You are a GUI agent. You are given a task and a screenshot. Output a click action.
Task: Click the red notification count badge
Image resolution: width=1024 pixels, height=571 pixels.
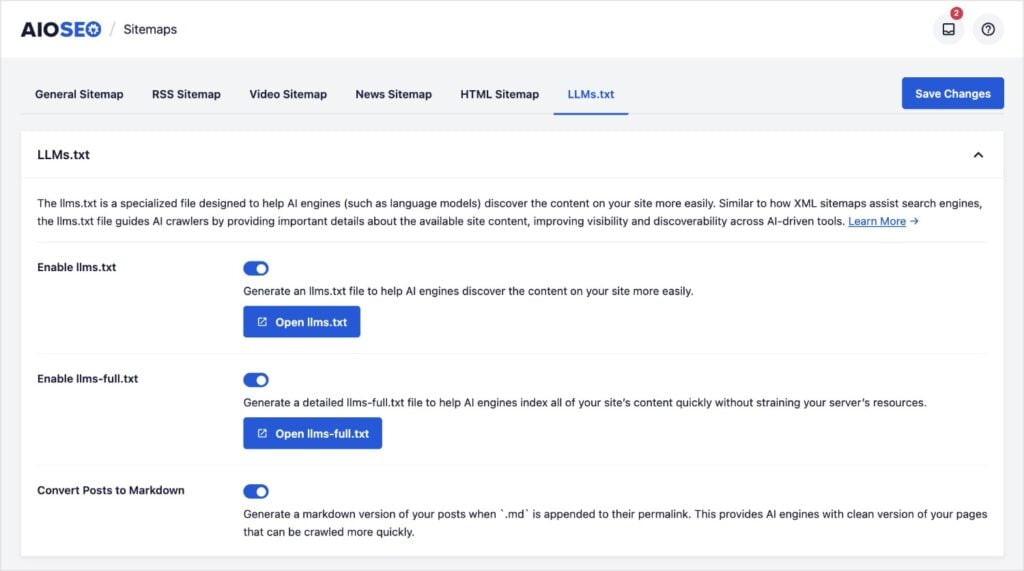pyautogui.click(x=956, y=14)
